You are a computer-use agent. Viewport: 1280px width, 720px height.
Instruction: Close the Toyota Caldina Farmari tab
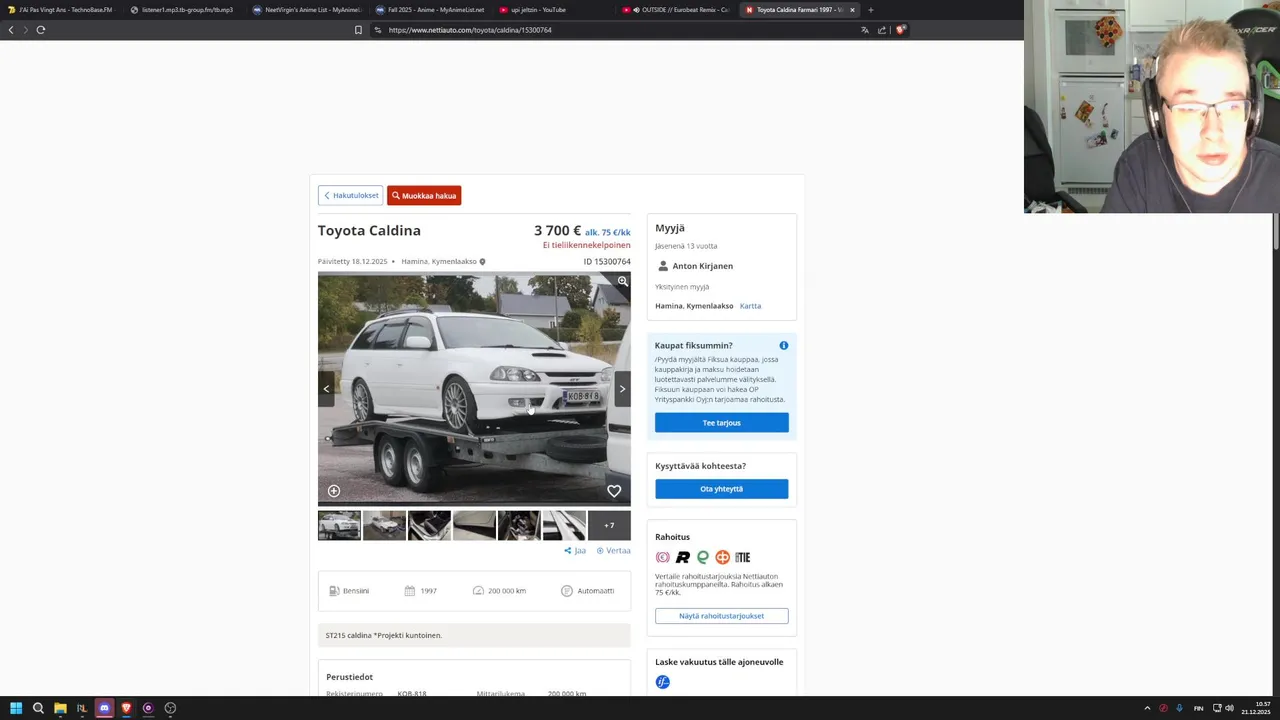pos(852,10)
